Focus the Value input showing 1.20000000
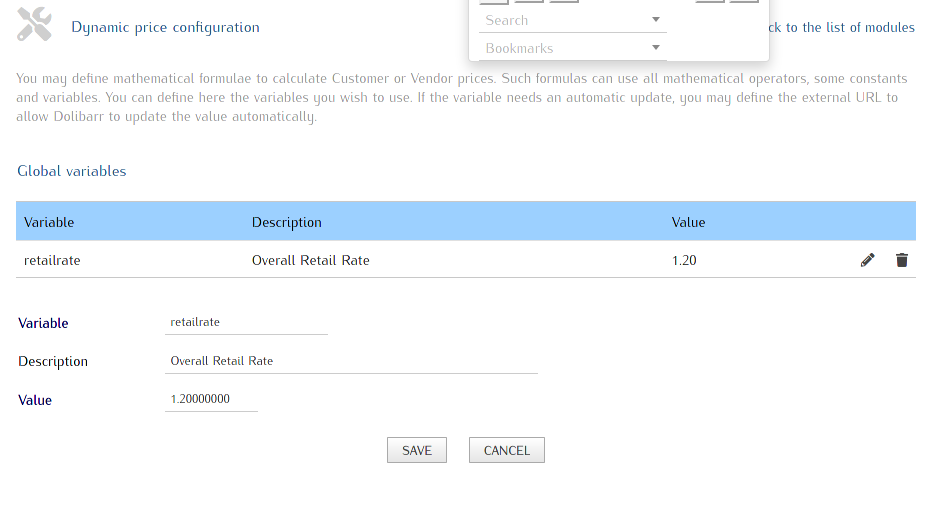Viewport: 931px width, 530px height. coord(211,399)
